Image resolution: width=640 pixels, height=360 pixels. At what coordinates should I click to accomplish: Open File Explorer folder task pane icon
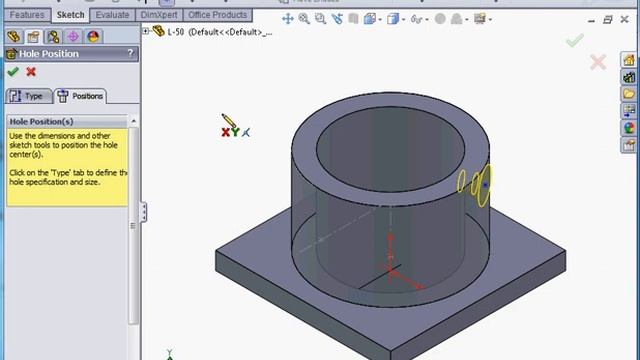[x=629, y=94]
